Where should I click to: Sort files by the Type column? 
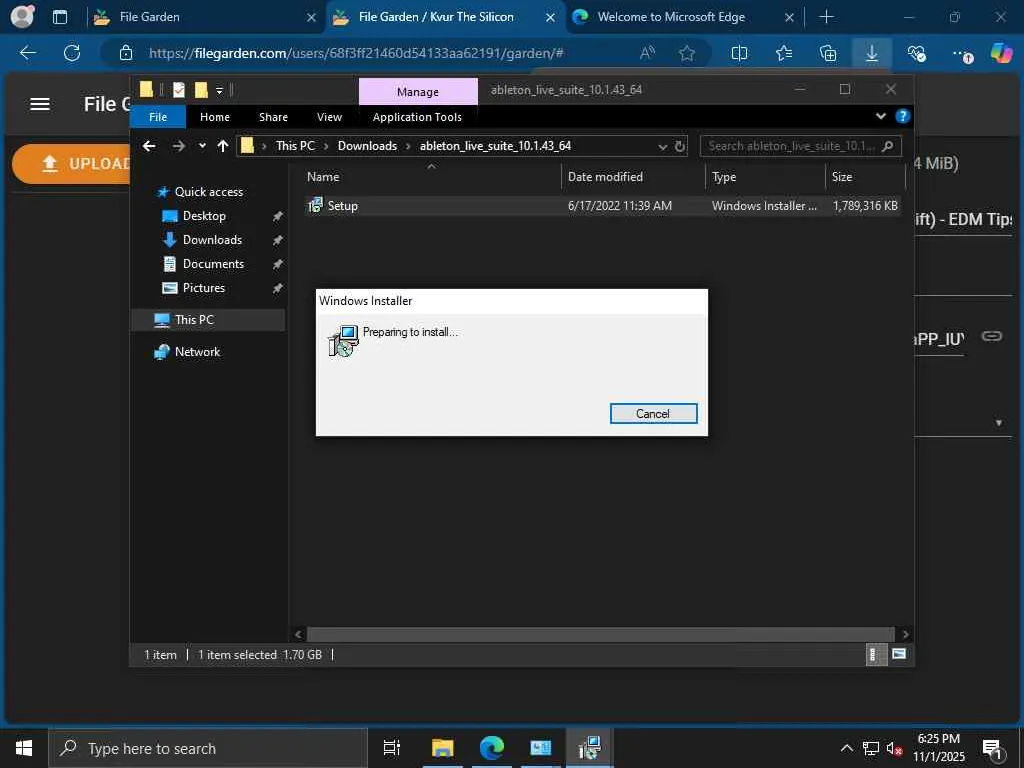click(x=765, y=177)
